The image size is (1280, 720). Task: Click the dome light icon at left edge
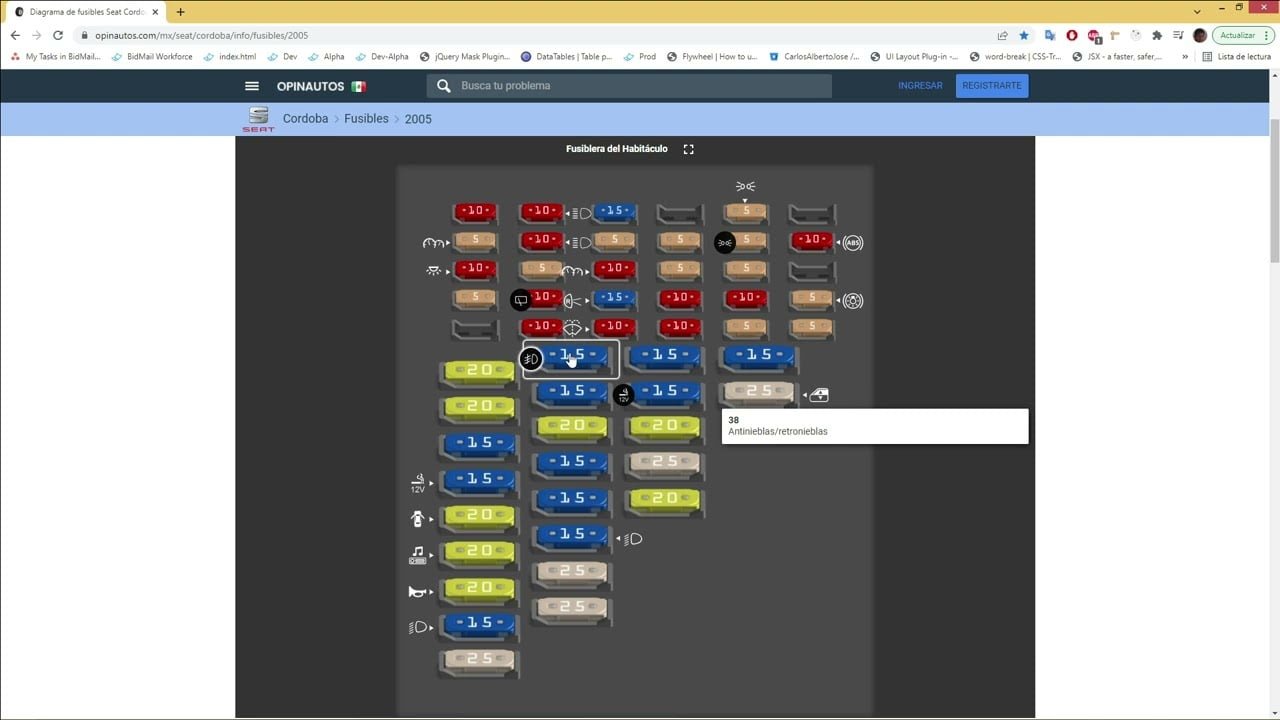(433, 271)
